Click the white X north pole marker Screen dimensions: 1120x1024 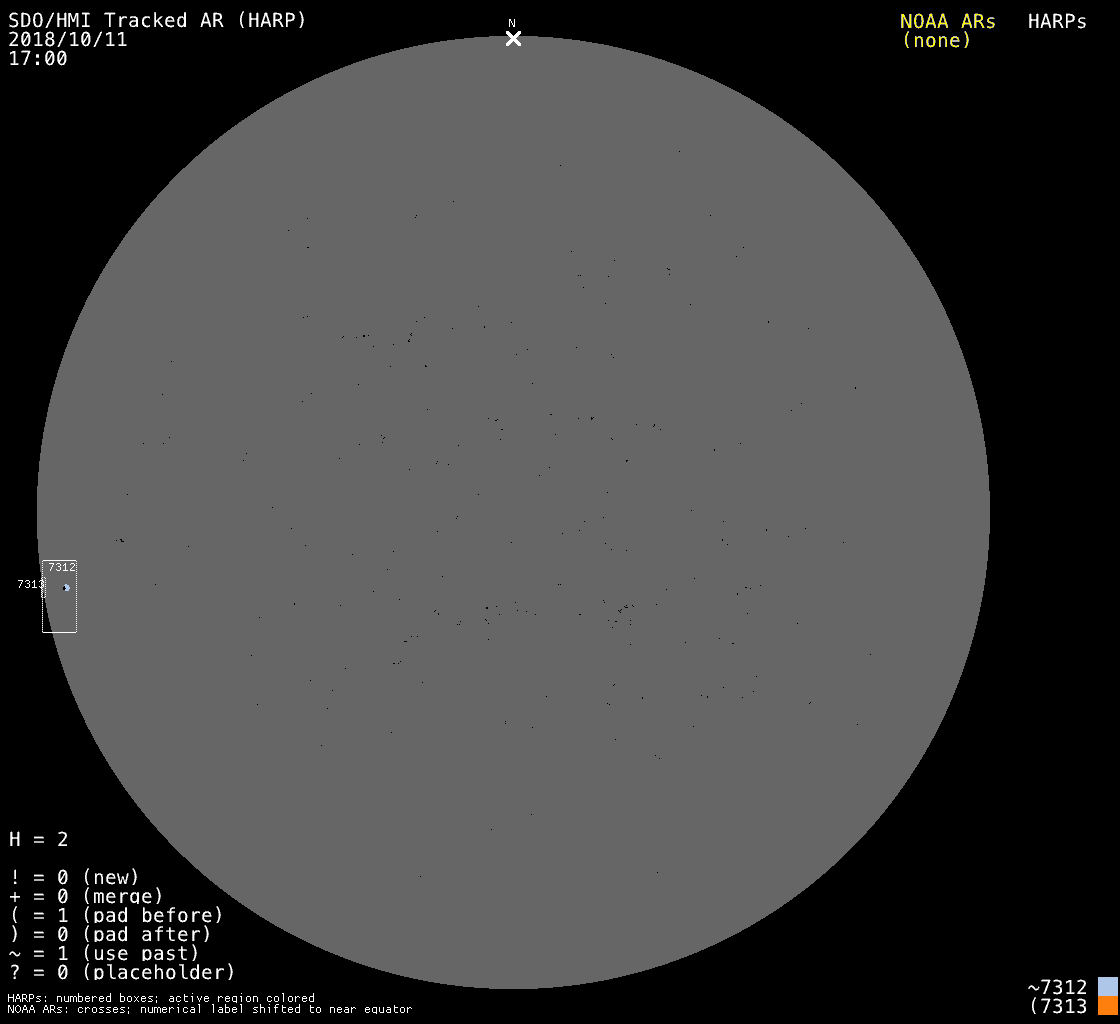[513, 39]
